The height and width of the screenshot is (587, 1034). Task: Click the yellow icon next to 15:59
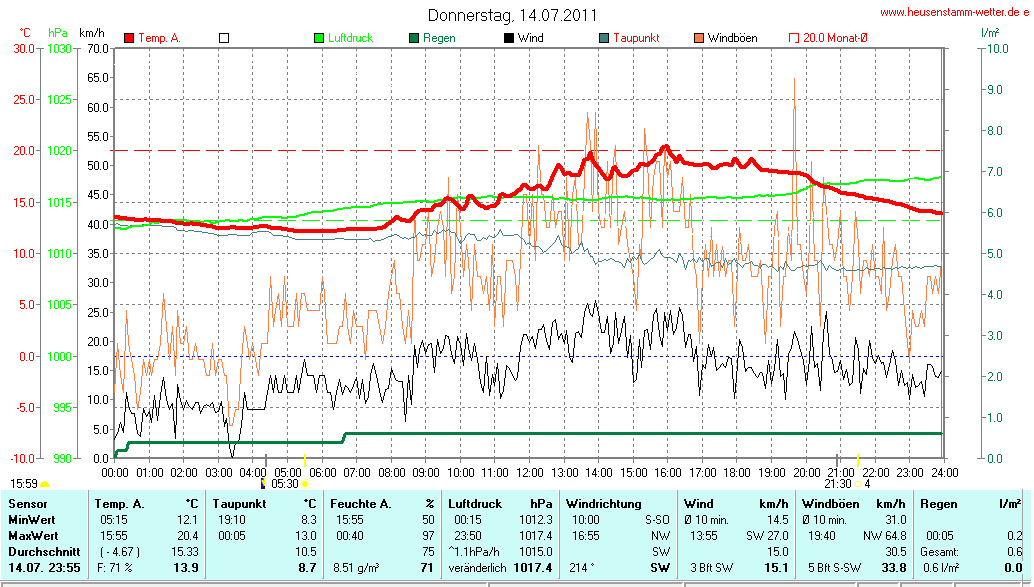tap(45, 484)
